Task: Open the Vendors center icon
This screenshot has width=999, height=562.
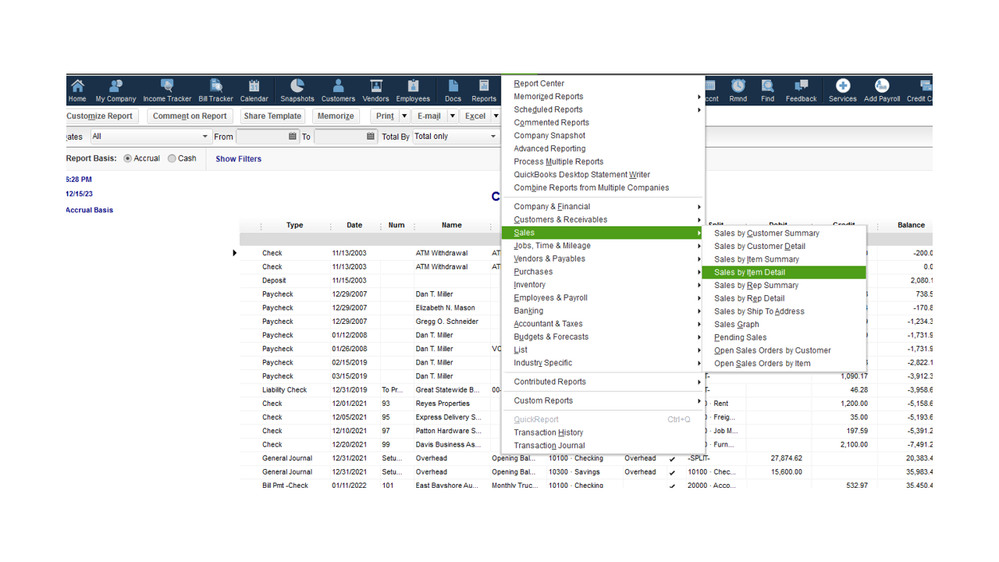Action: pos(375,90)
